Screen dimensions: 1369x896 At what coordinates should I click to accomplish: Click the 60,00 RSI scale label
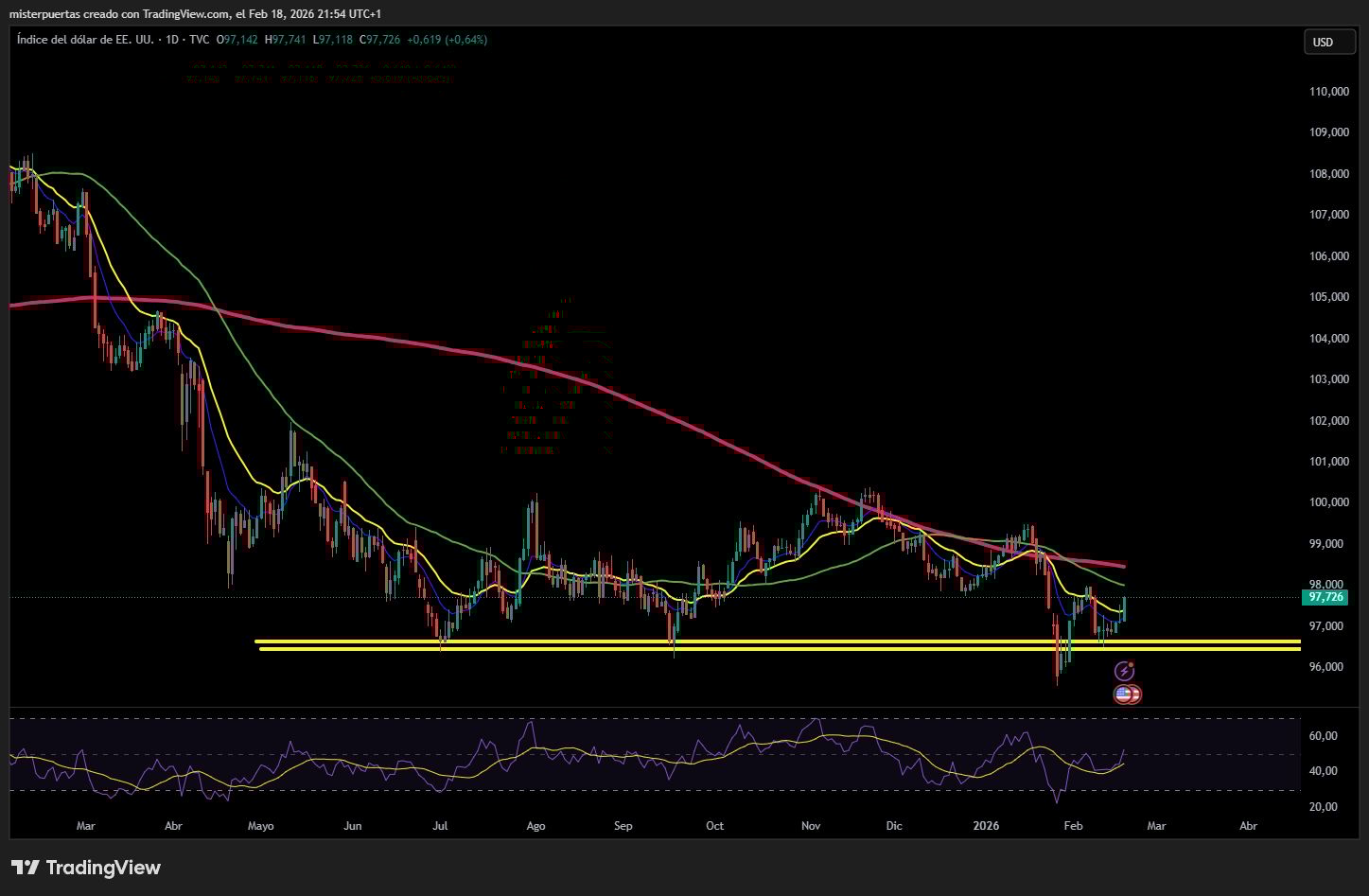[1325, 736]
